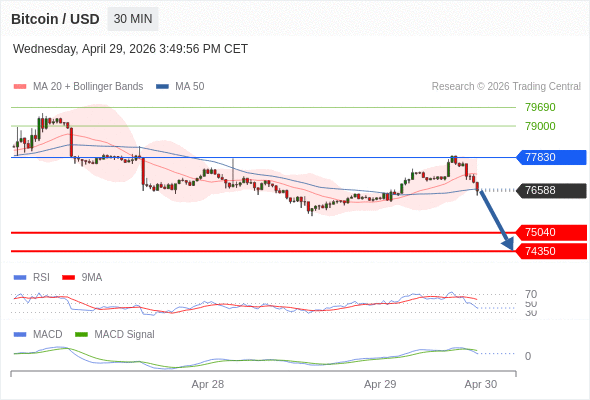Toggle the 9MA legend entry
This screenshot has height=400, width=590.
(x=82, y=278)
